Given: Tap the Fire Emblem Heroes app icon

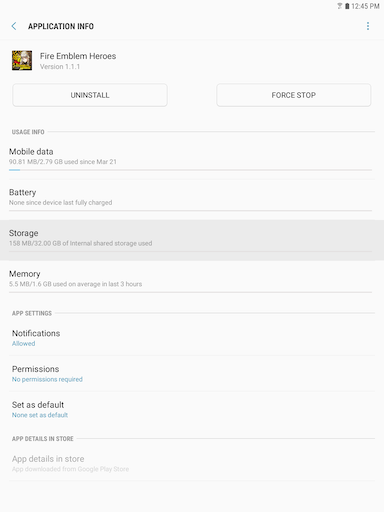Looking at the screenshot, I should (x=22, y=60).
